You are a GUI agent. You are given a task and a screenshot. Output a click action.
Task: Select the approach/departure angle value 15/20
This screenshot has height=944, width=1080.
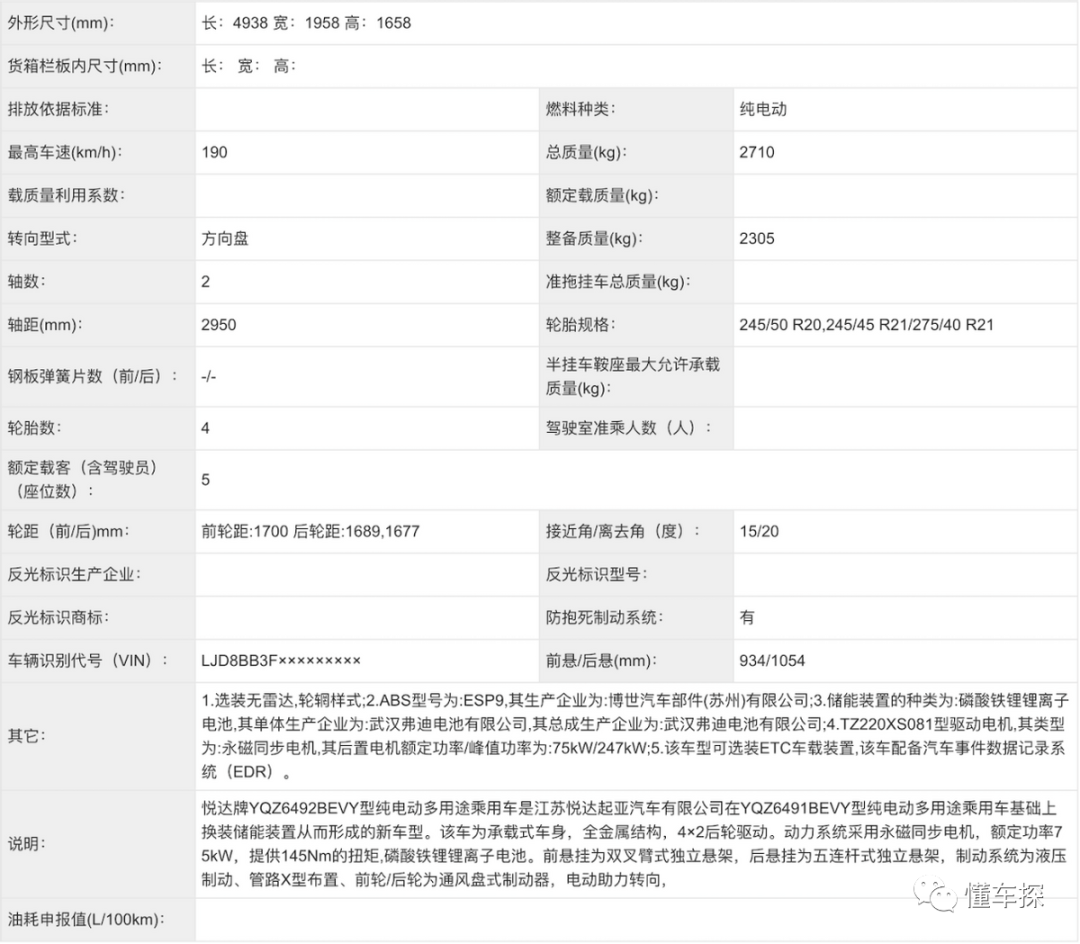[759, 531]
